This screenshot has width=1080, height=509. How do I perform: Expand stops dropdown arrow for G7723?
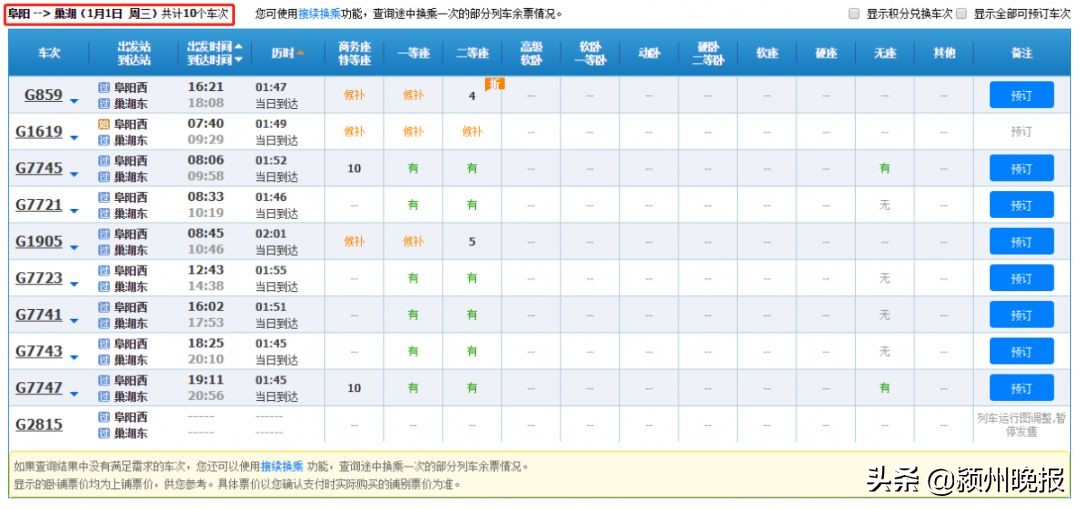(x=74, y=284)
